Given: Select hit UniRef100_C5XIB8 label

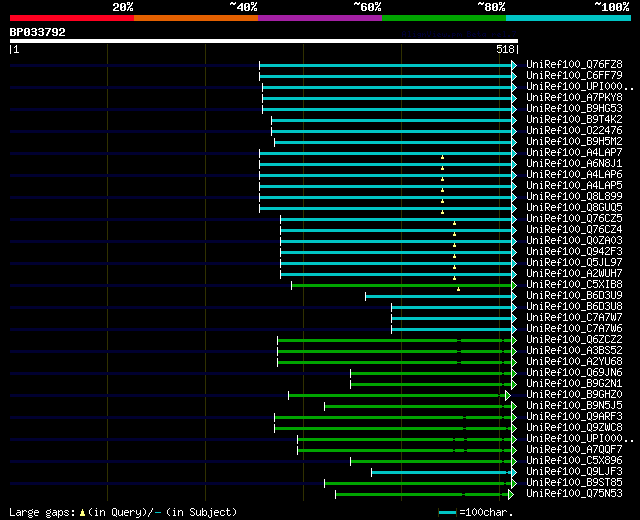Looking at the screenshot, I should point(574,285).
